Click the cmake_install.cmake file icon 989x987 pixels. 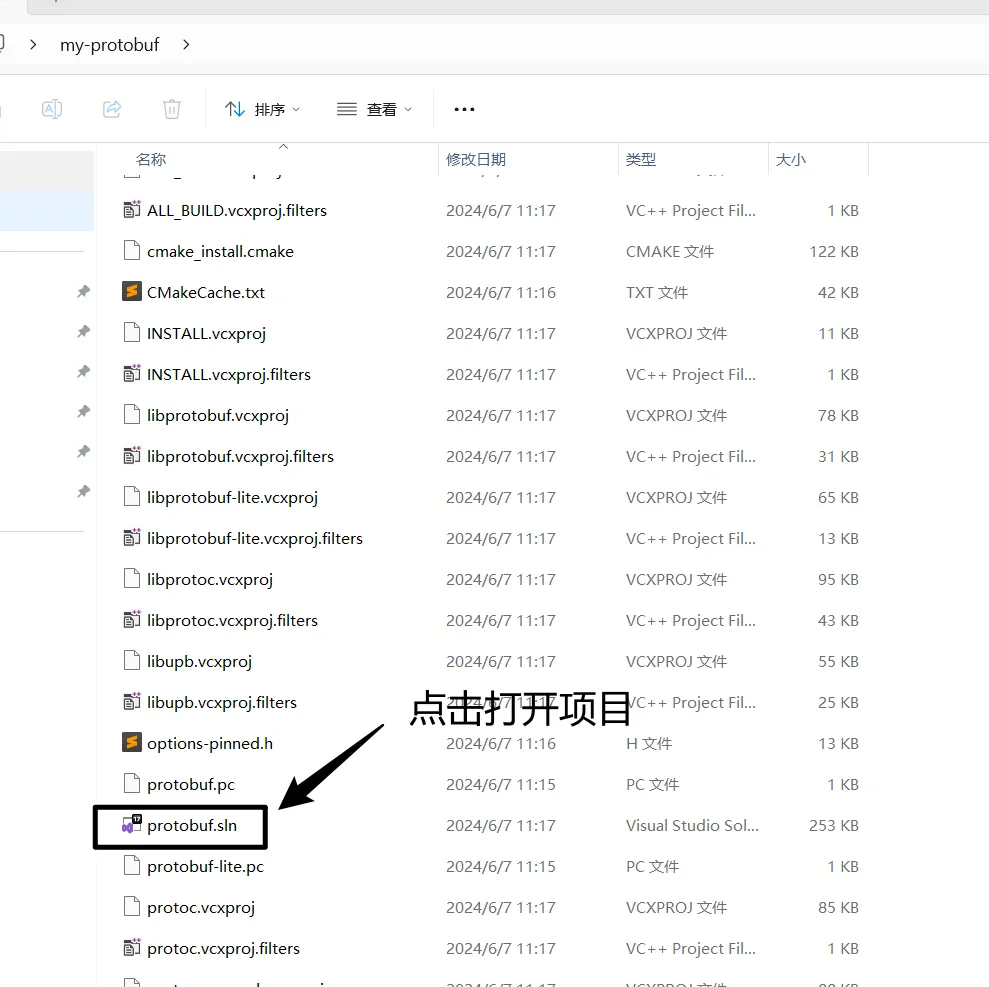(x=132, y=250)
